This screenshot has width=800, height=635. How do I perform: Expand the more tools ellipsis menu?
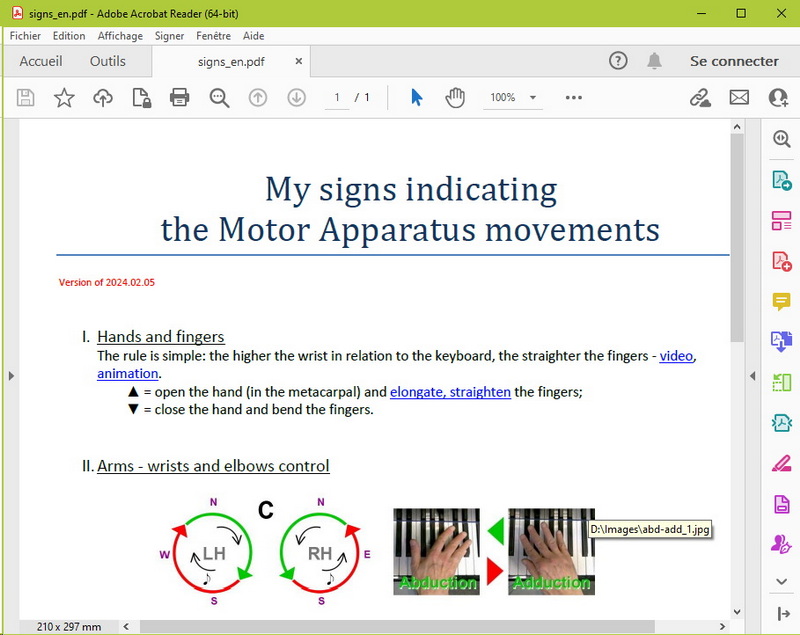[573, 97]
